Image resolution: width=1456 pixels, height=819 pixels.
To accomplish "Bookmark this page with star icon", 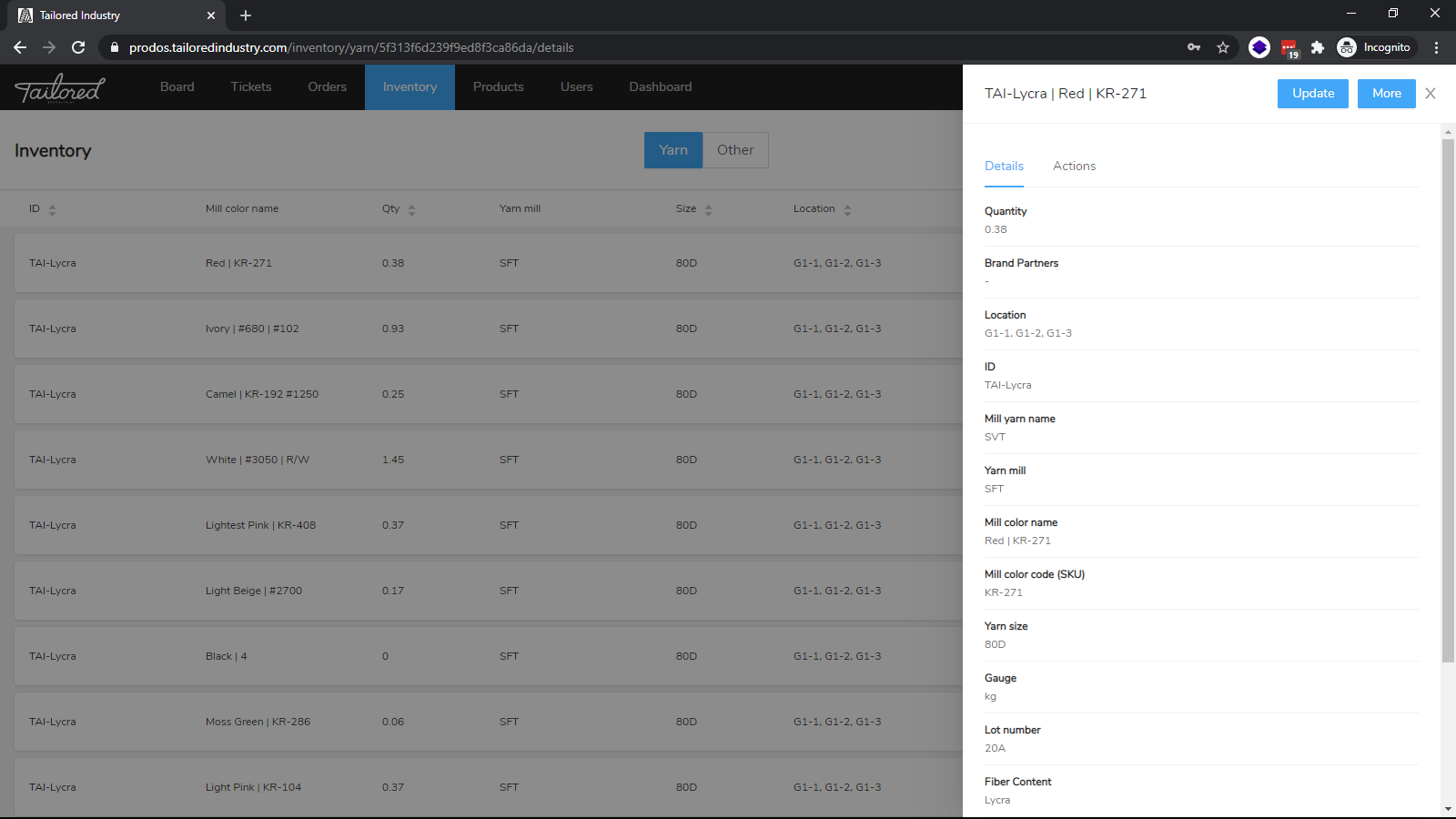I will pyautogui.click(x=1223, y=47).
